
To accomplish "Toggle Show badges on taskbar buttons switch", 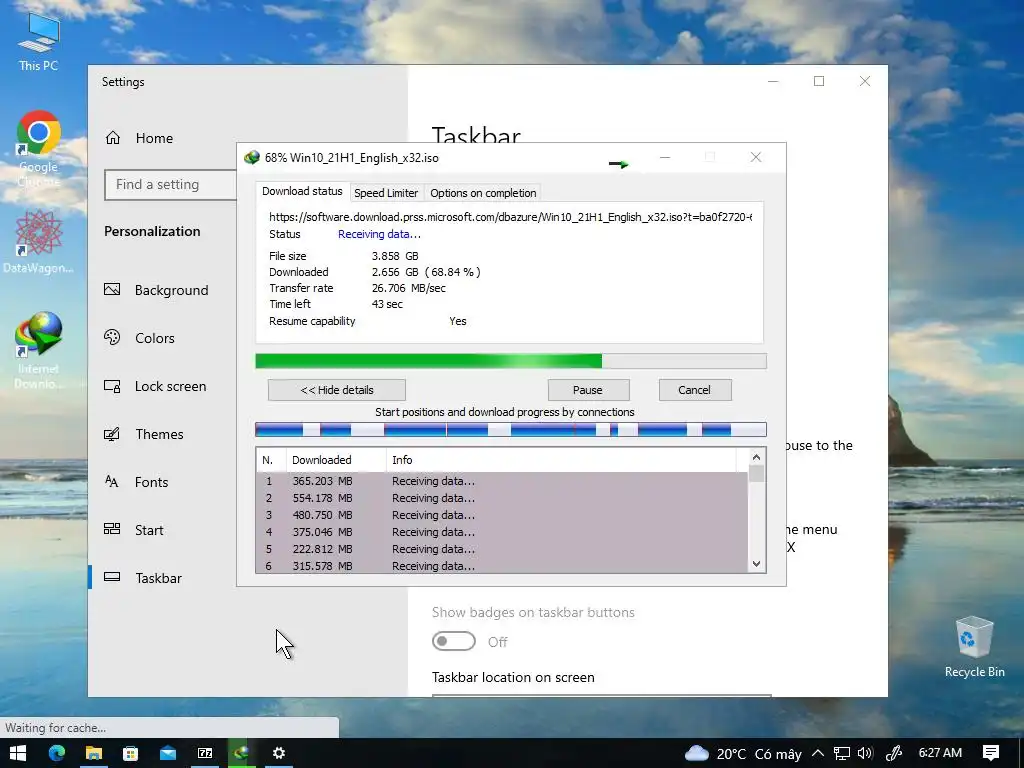I will [454, 641].
